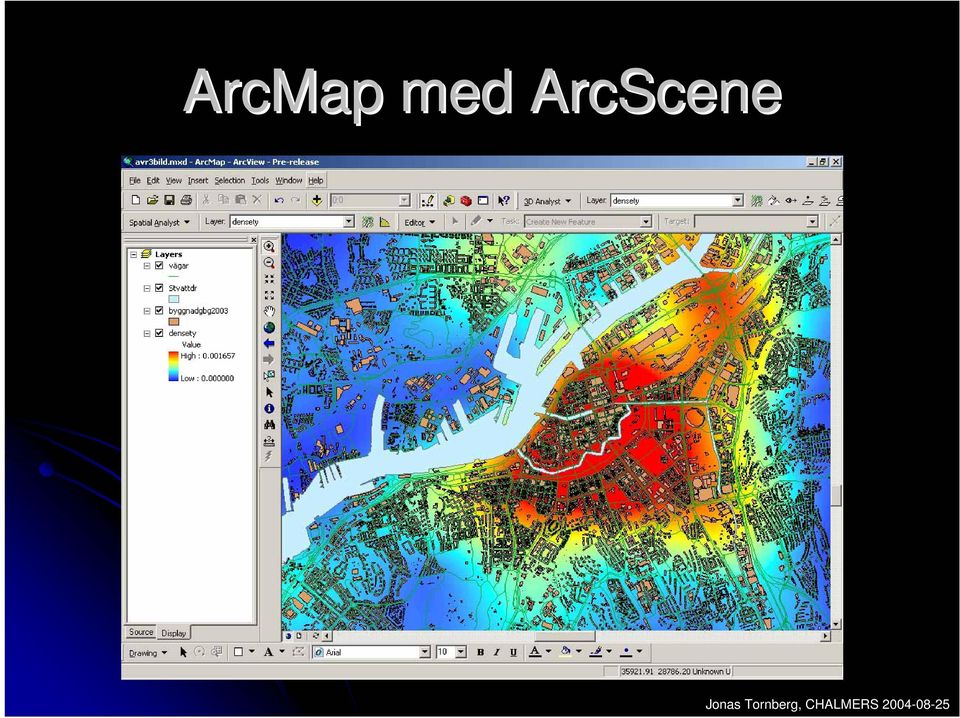The height and width of the screenshot is (718, 960).
Task: Click byggnadgbg2003 orange symbol swatch
Action: click(174, 321)
